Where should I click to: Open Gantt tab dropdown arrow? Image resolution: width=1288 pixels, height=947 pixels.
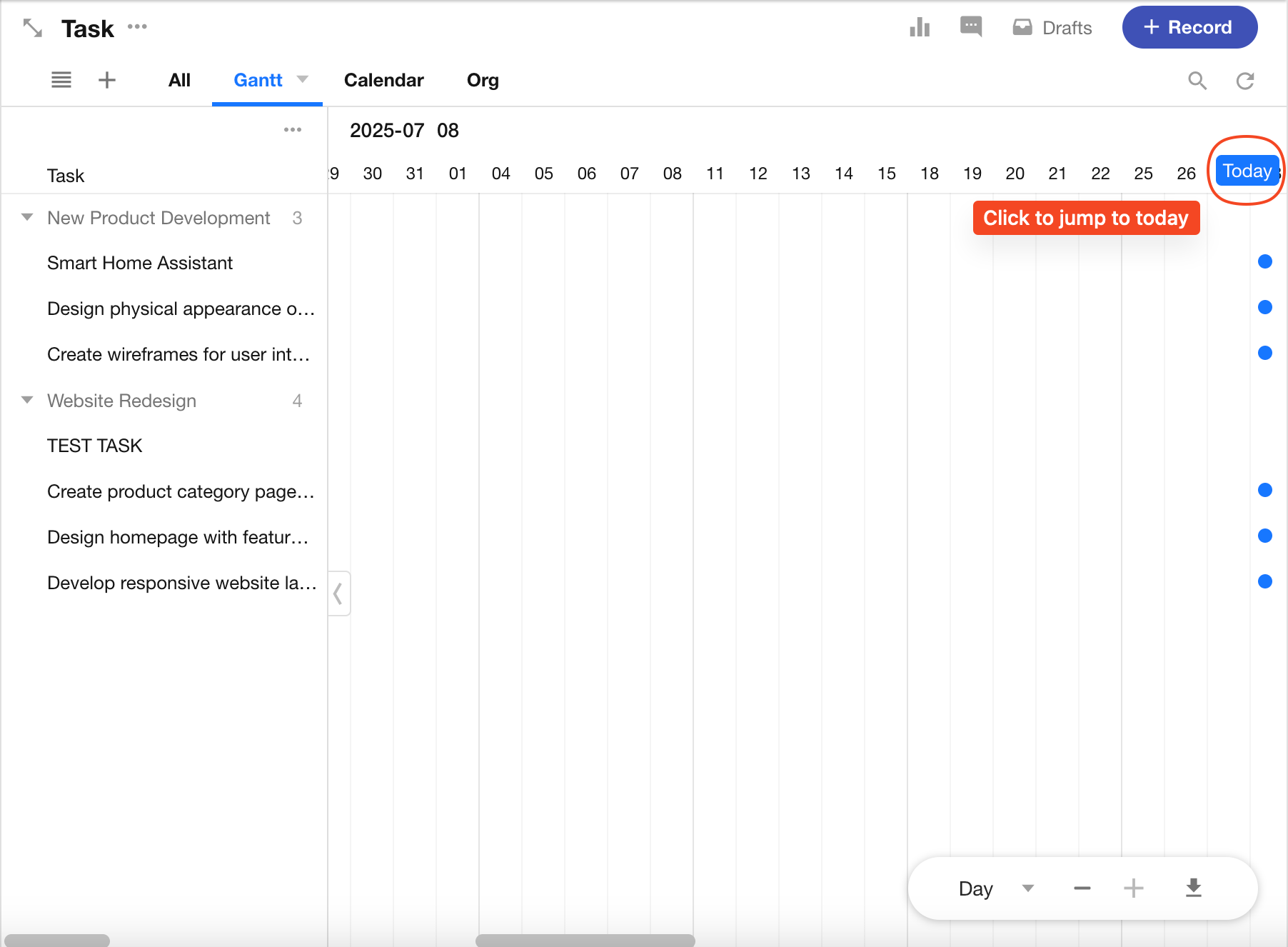point(303,79)
